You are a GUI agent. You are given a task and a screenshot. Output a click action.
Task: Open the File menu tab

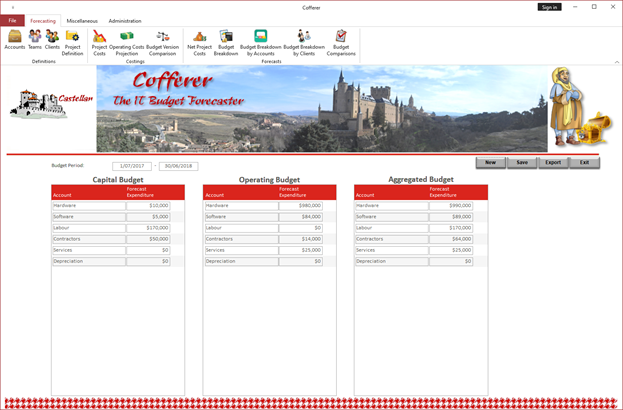click(x=12, y=21)
